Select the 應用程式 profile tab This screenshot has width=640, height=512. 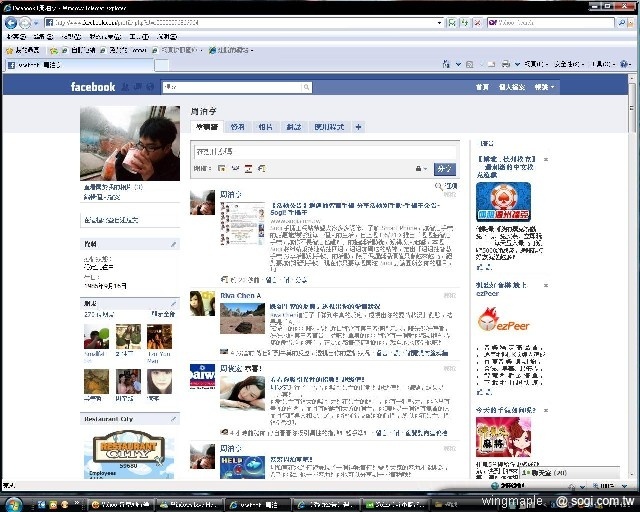click(329, 127)
